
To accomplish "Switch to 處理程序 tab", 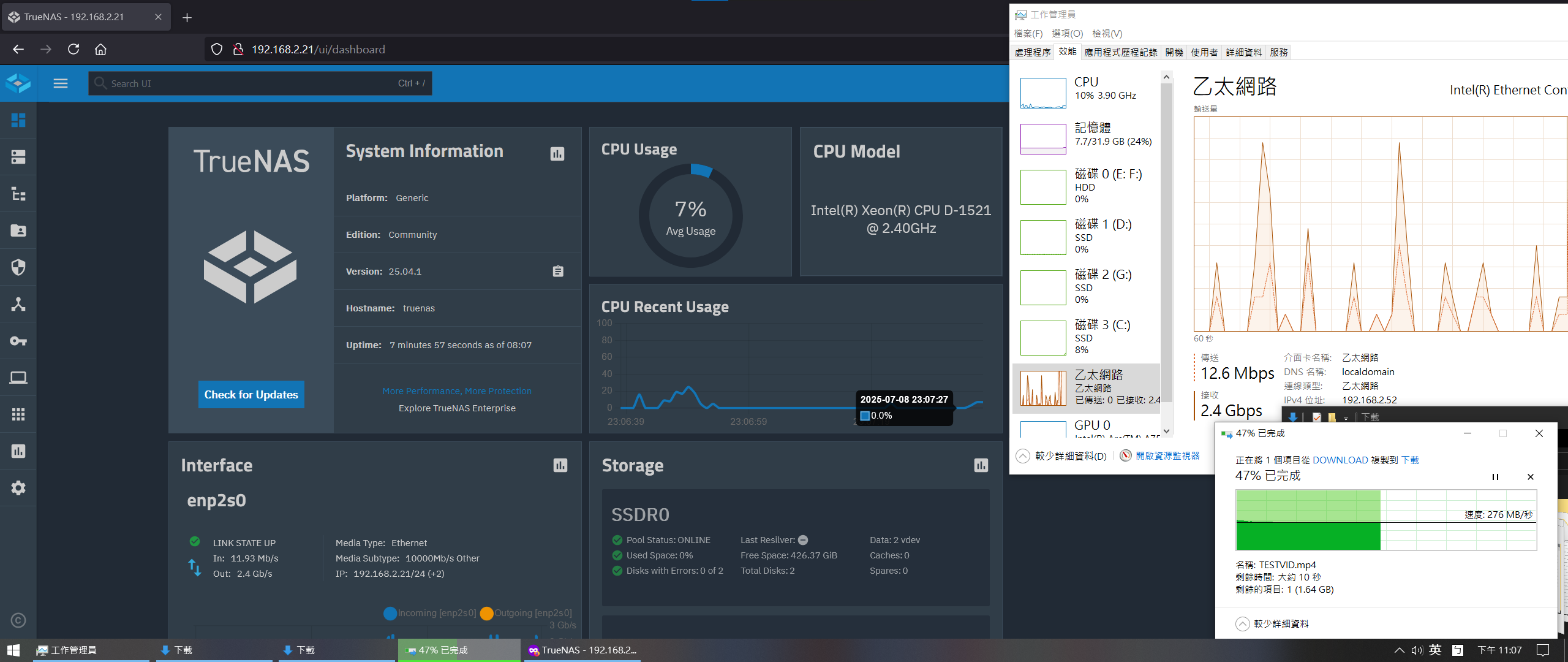I will (1033, 52).
